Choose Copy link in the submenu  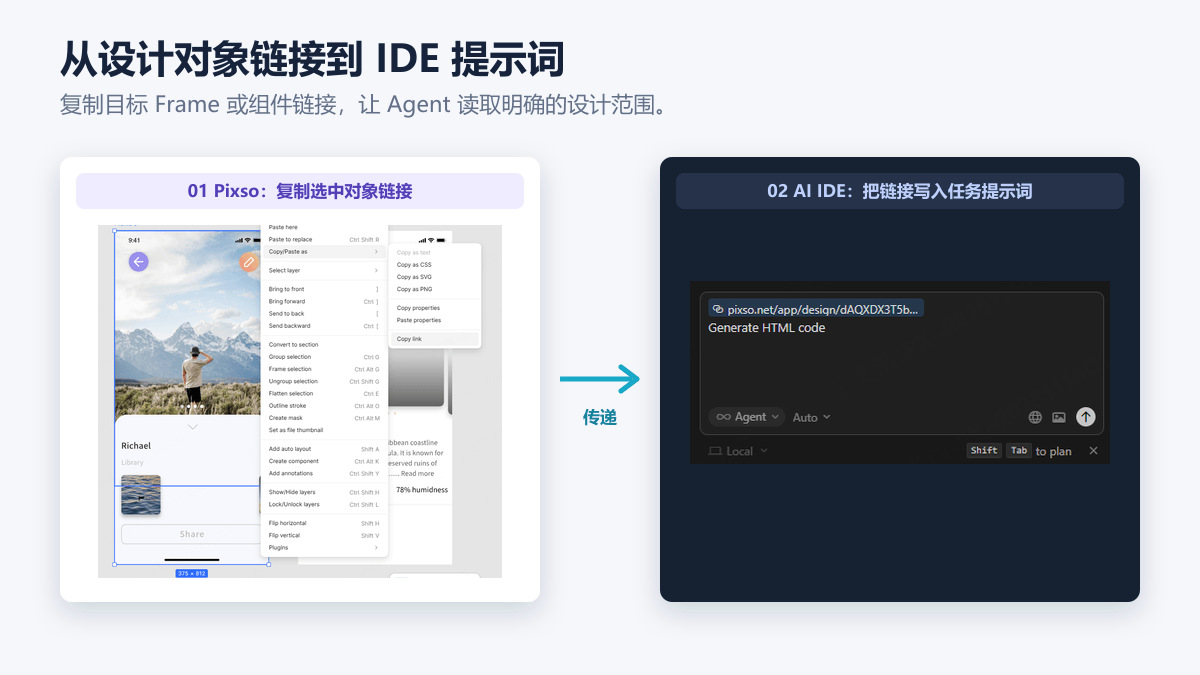click(435, 339)
